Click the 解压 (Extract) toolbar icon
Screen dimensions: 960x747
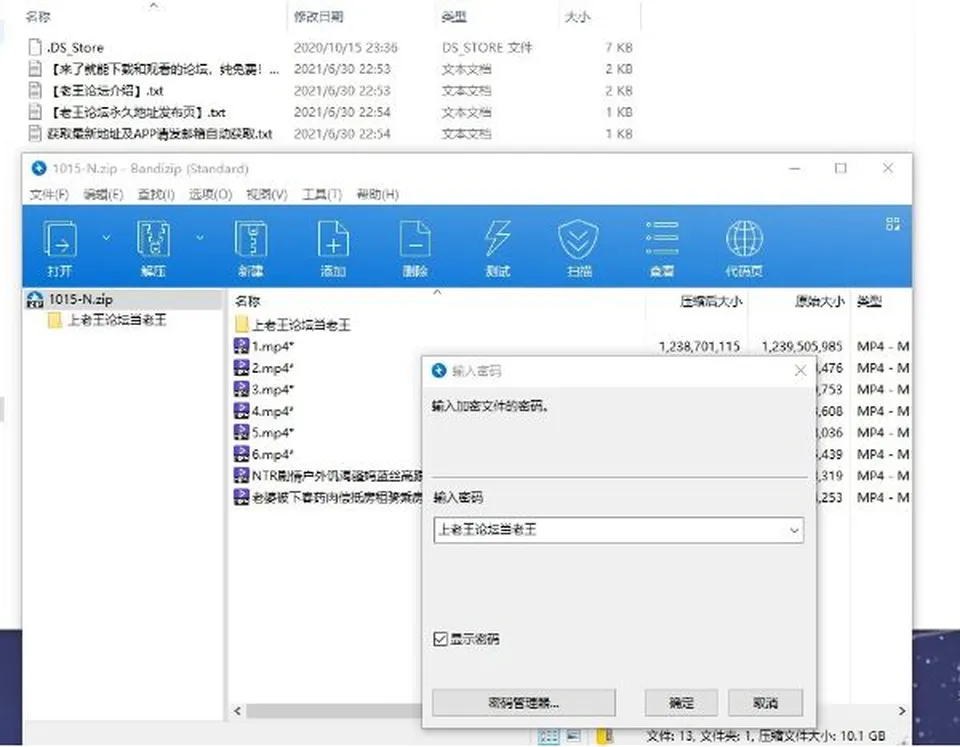click(x=153, y=239)
